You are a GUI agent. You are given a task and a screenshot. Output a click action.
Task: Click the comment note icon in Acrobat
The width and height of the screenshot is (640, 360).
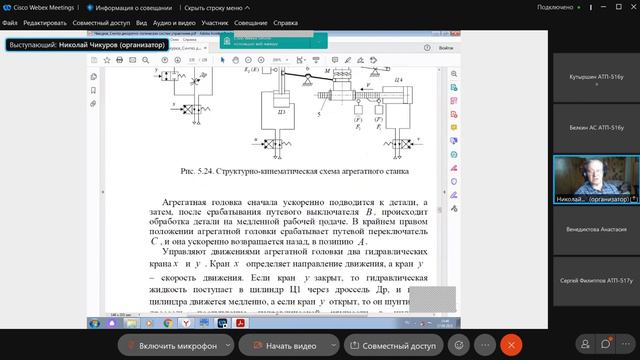335,60
